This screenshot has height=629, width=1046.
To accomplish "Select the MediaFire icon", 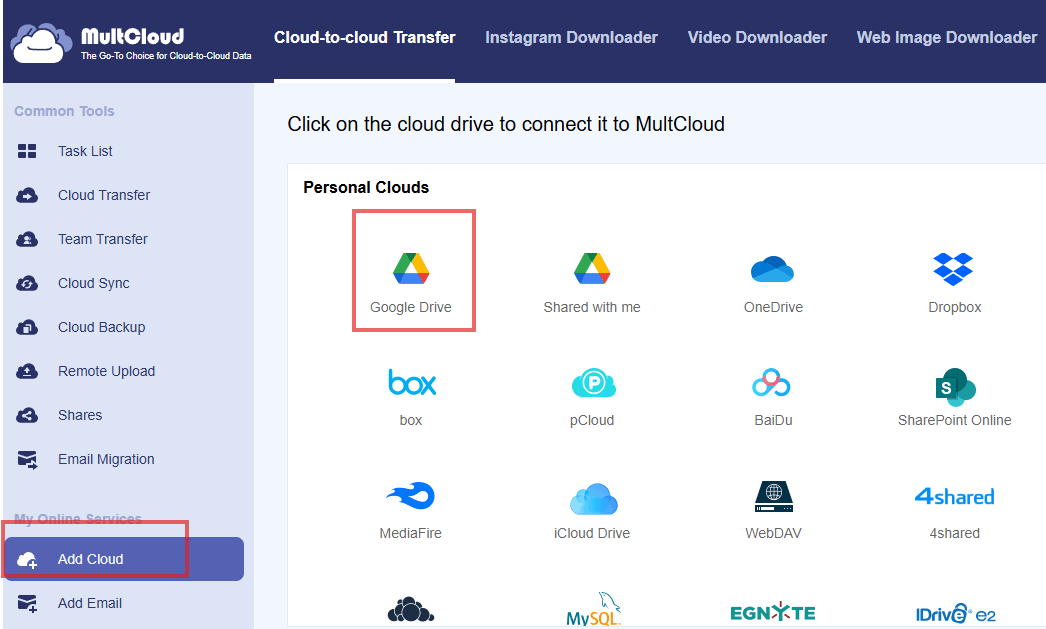I will pos(411,496).
